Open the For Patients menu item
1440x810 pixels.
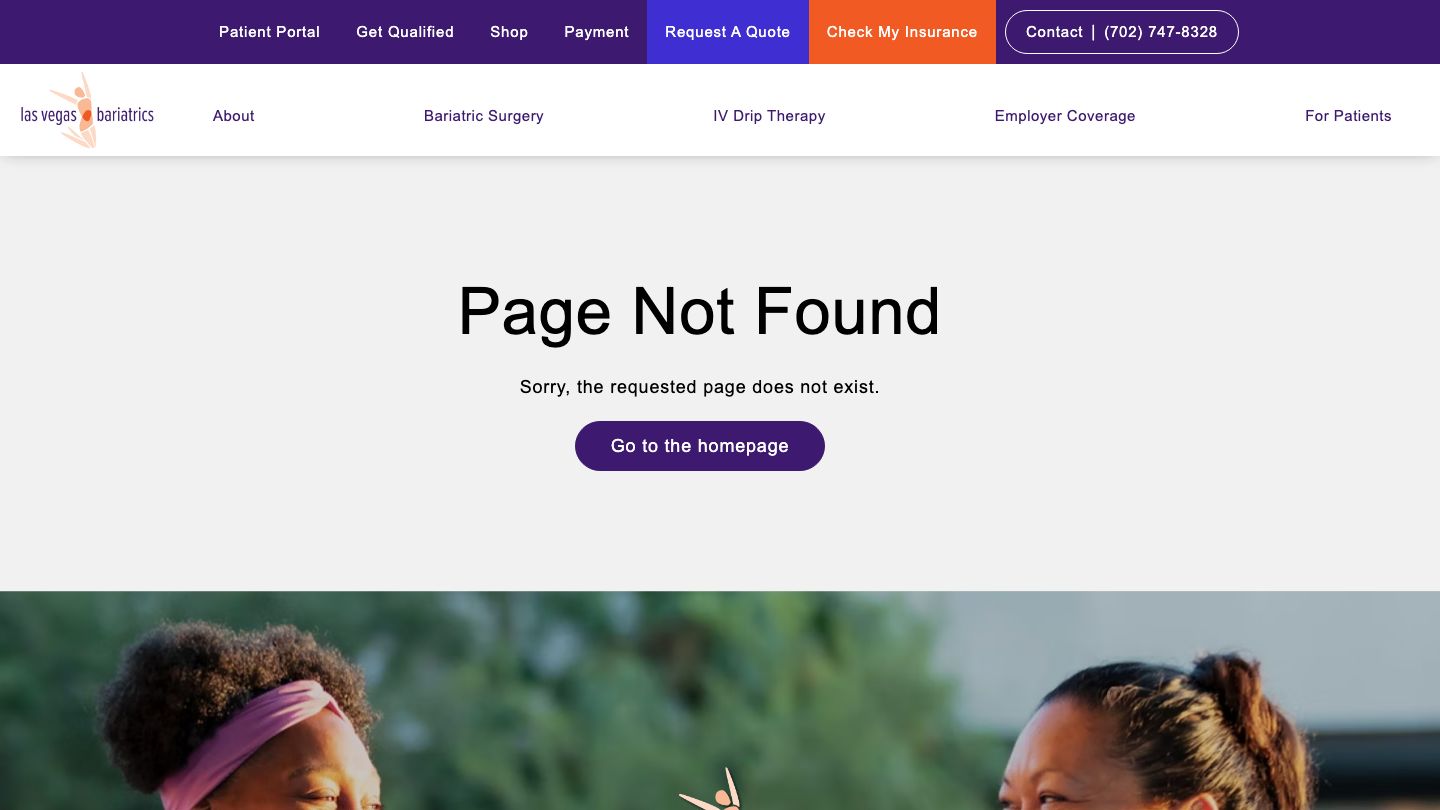coord(1348,116)
